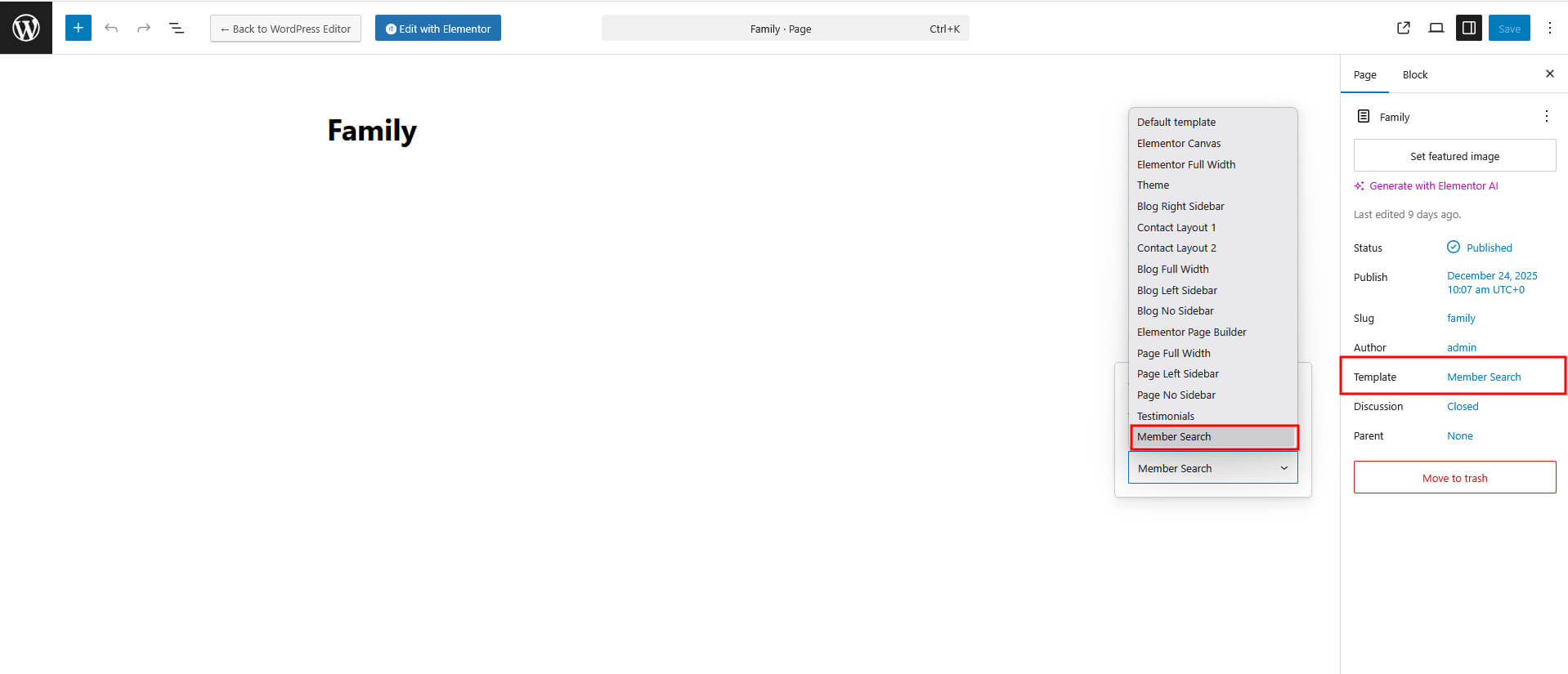Image resolution: width=1568 pixels, height=674 pixels.
Task: Choose Page Full Width template option
Action: pos(1173,353)
